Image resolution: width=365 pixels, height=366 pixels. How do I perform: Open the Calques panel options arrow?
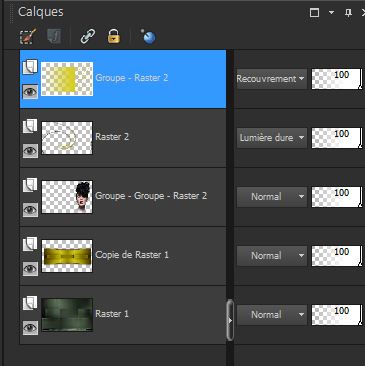click(331, 13)
